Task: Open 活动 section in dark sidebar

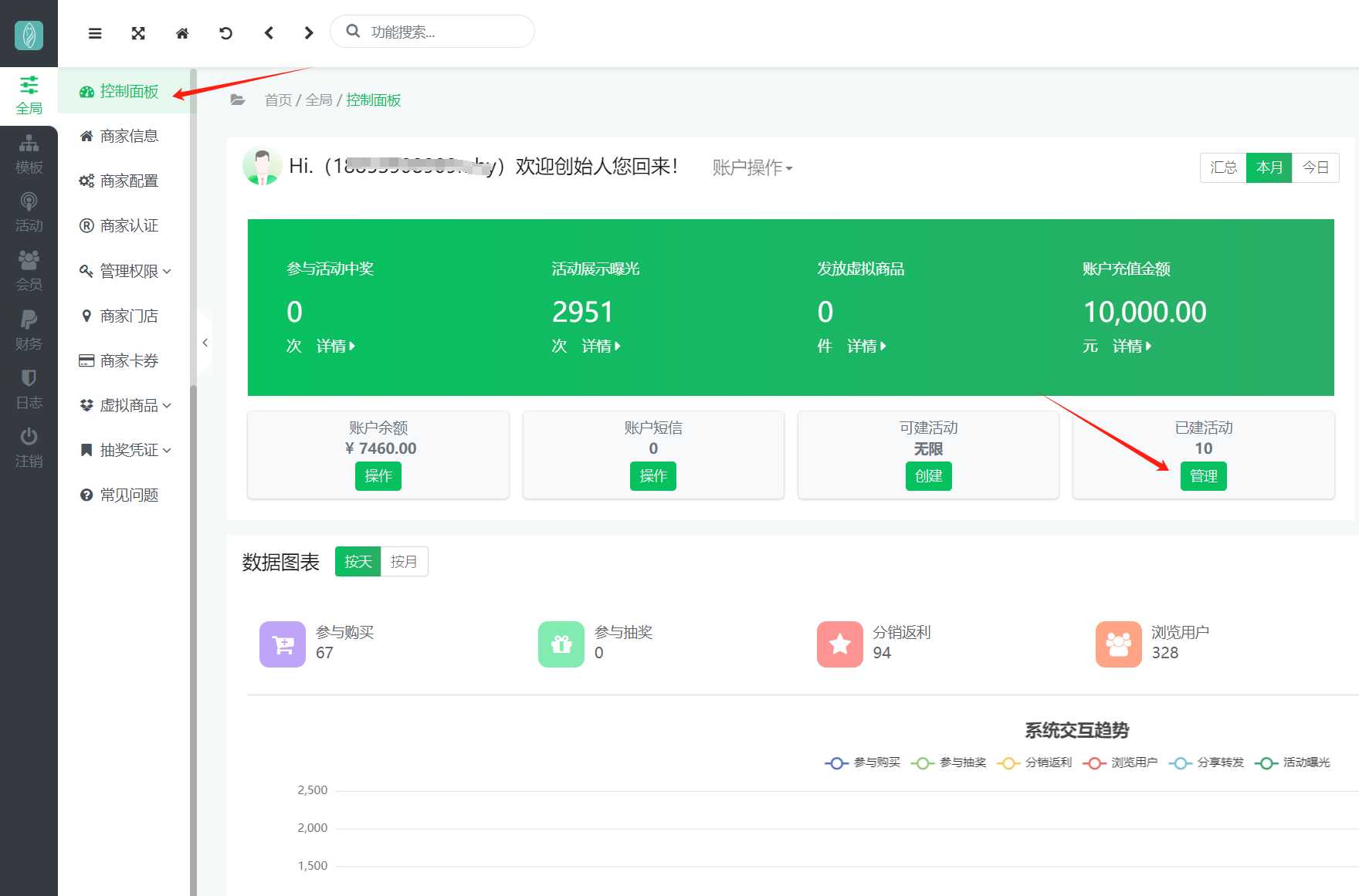Action: coord(29,213)
